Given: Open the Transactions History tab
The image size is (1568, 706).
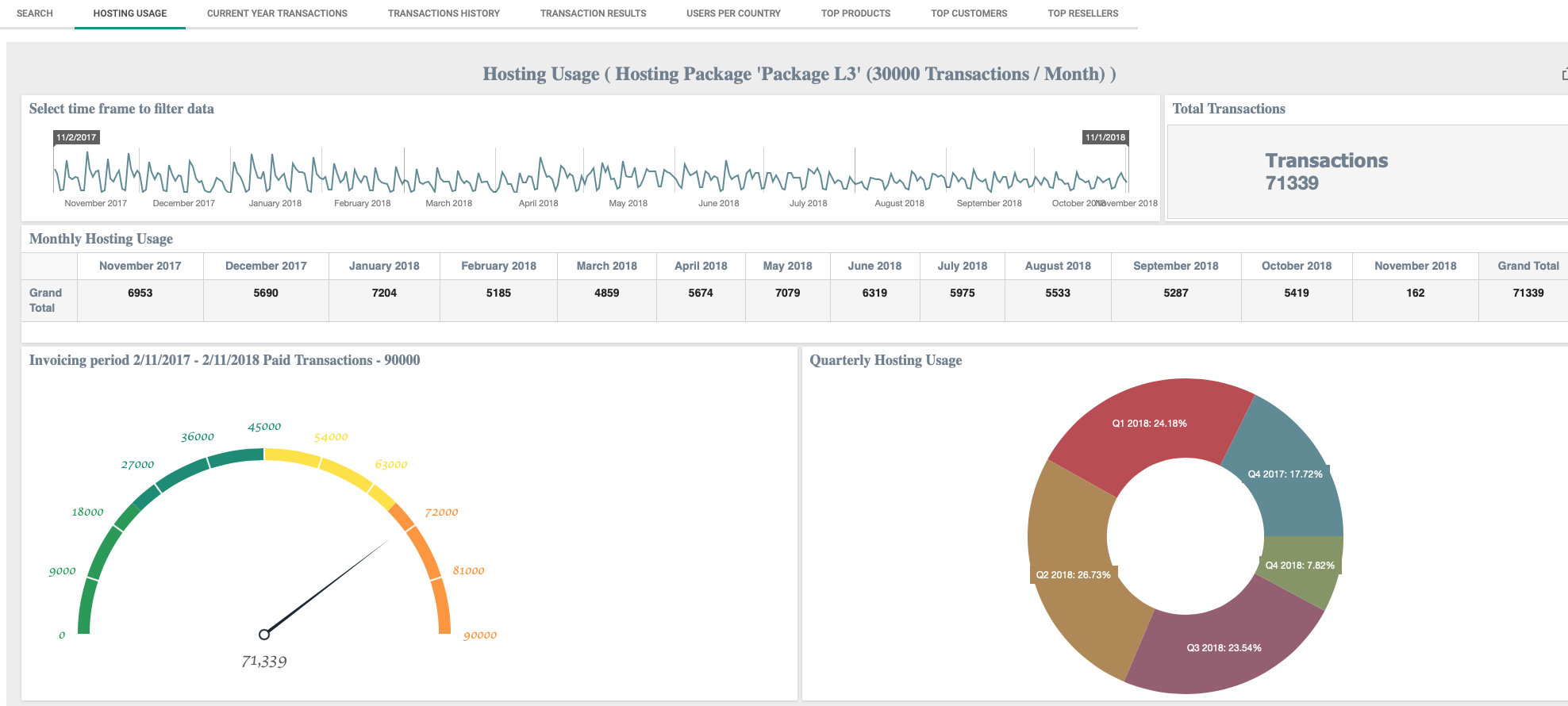Looking at the screenshot, I should (x=444, y=13).
